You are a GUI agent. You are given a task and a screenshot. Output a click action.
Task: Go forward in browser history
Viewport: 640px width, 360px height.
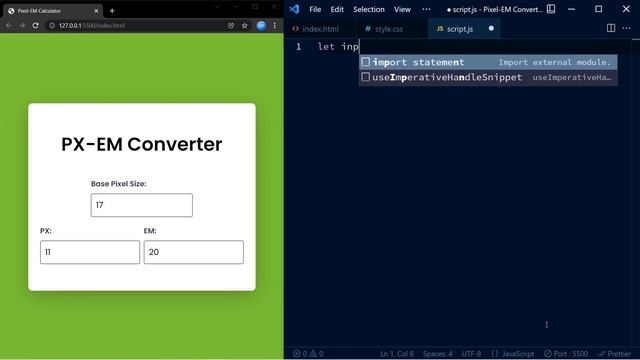[x=22, y=25]
